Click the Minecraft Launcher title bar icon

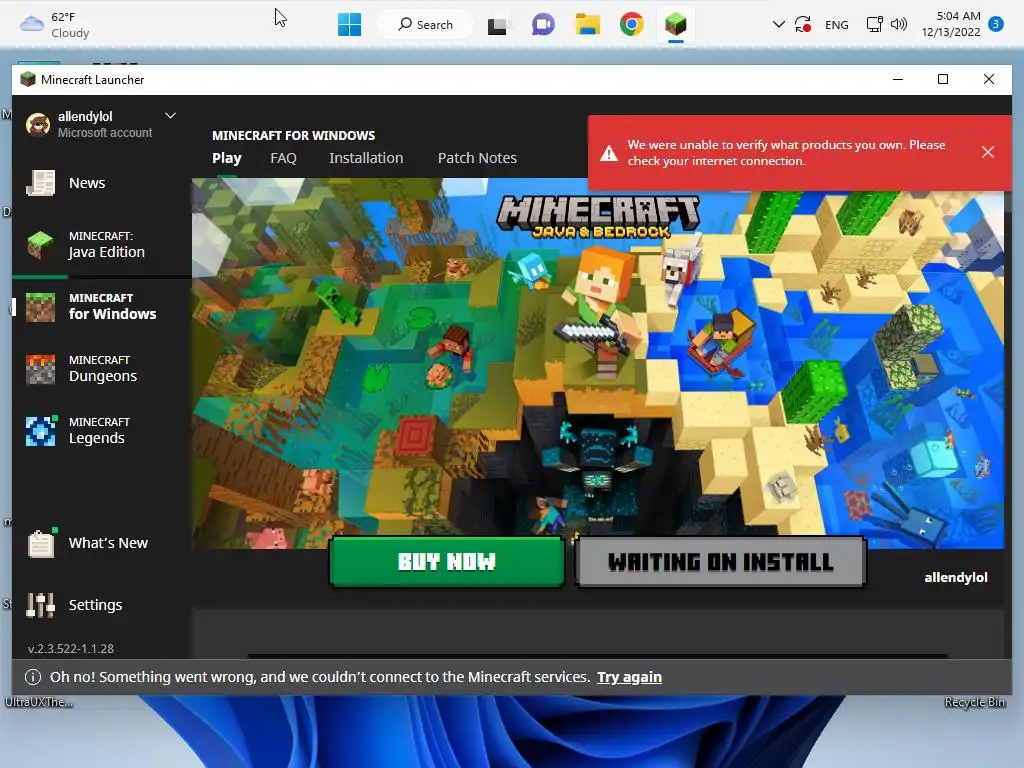tap(27, 80)
